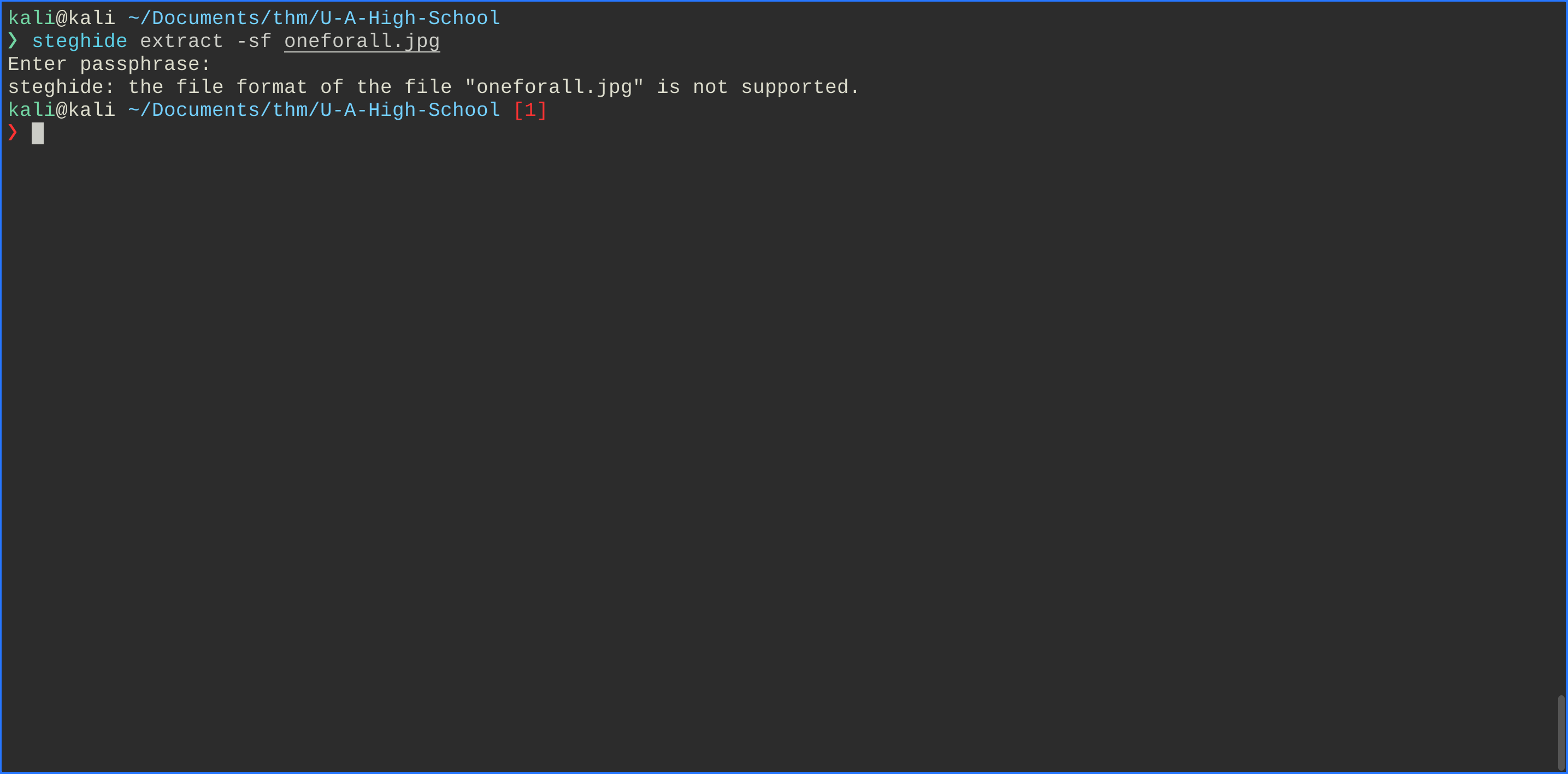Click the quoted "oneforall.jpg" in the error message

[x=555, y=87]
